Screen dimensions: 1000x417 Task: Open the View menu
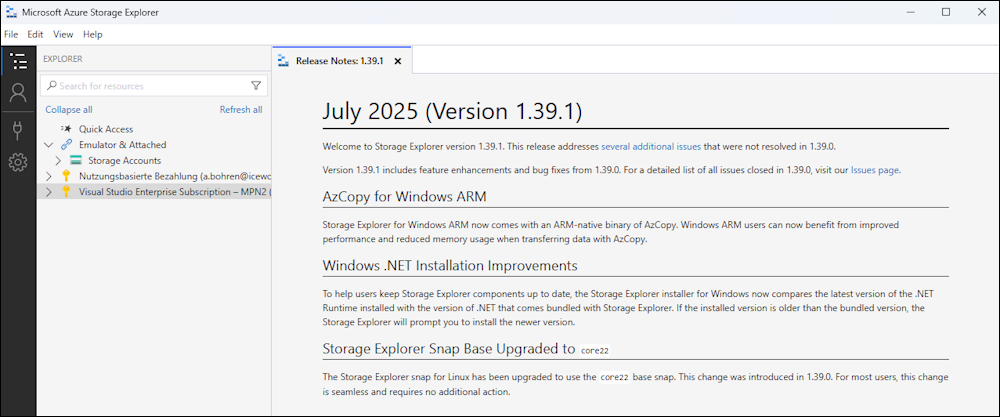63,34
